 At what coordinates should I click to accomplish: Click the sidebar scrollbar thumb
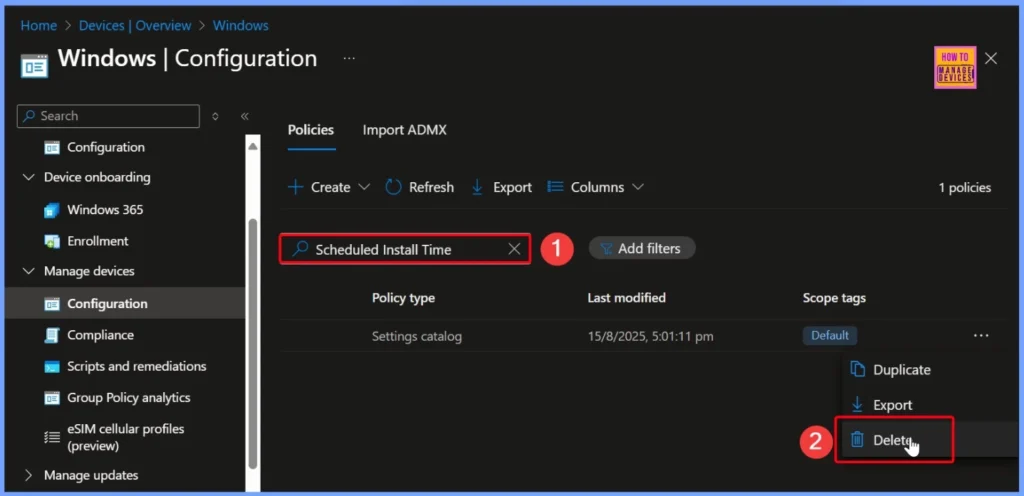[x=253, y=343]
